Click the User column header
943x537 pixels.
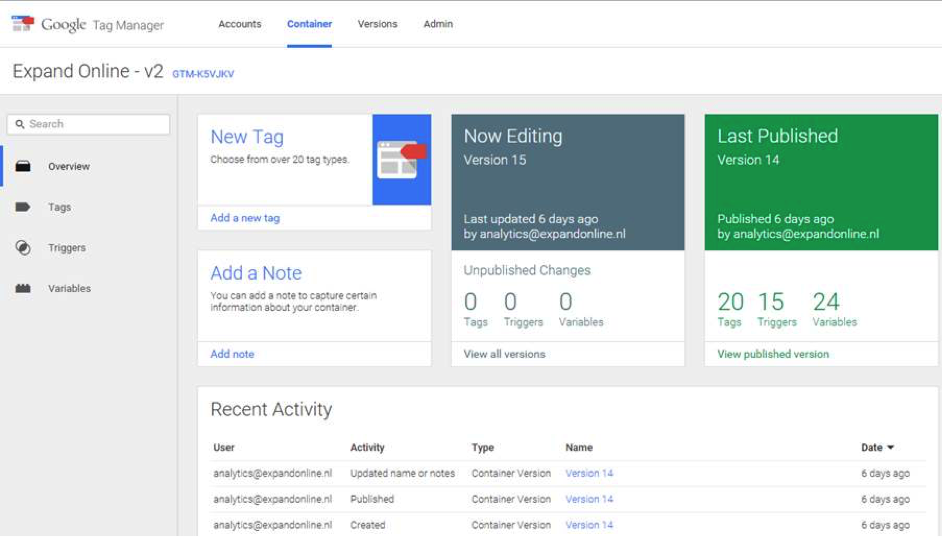tap(224, 447)
